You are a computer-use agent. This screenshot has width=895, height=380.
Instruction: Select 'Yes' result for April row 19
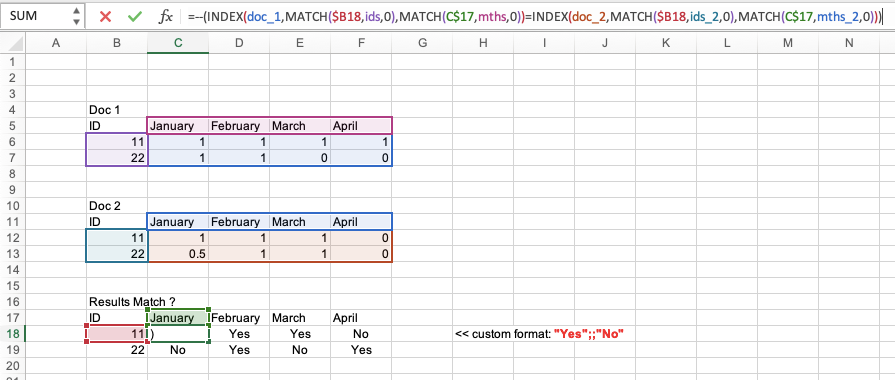[361, 350]
